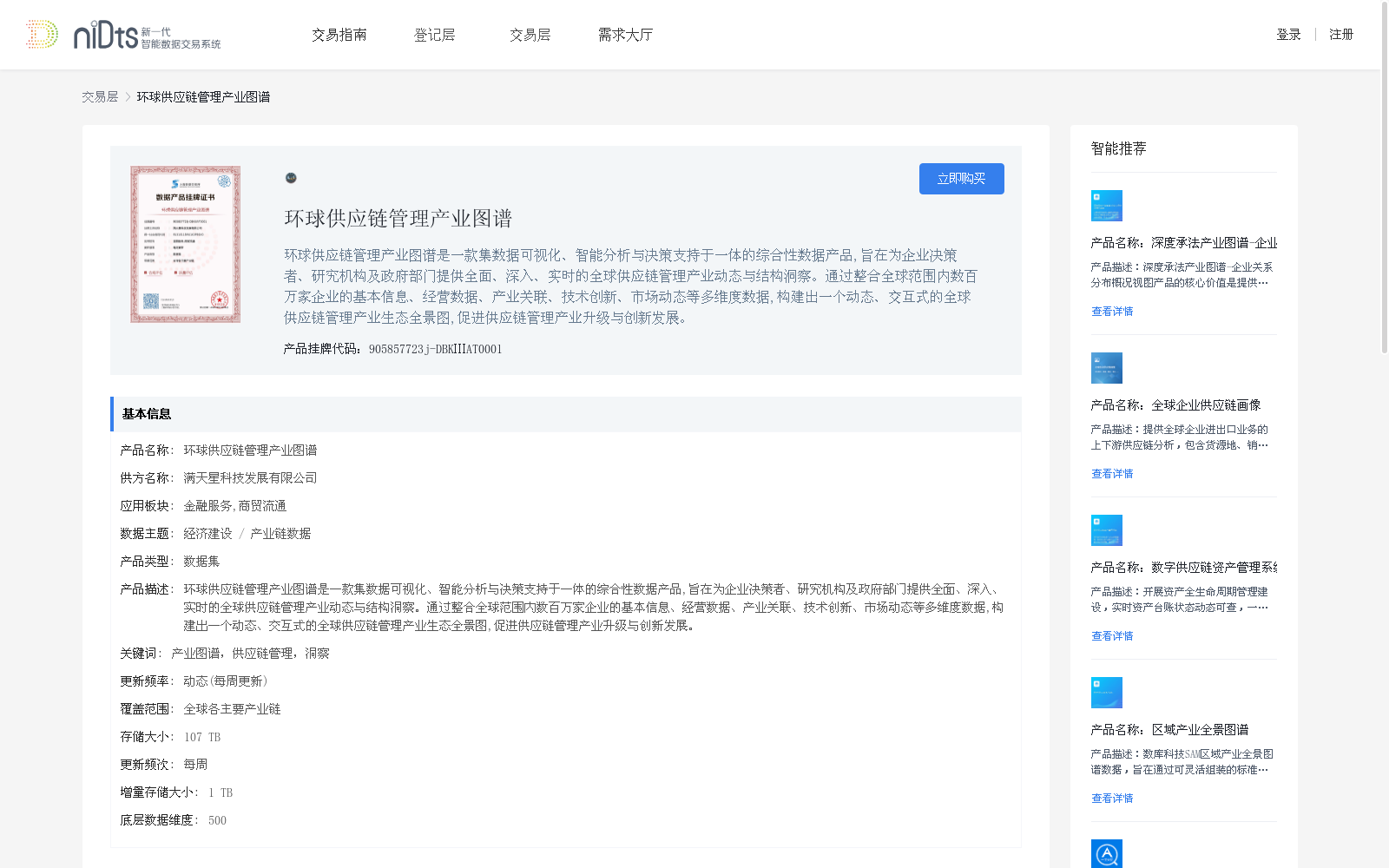Open 全球企业供应链画像 product name
The width and height of the screenshot is (1389, 868).
click(1176, 405)
